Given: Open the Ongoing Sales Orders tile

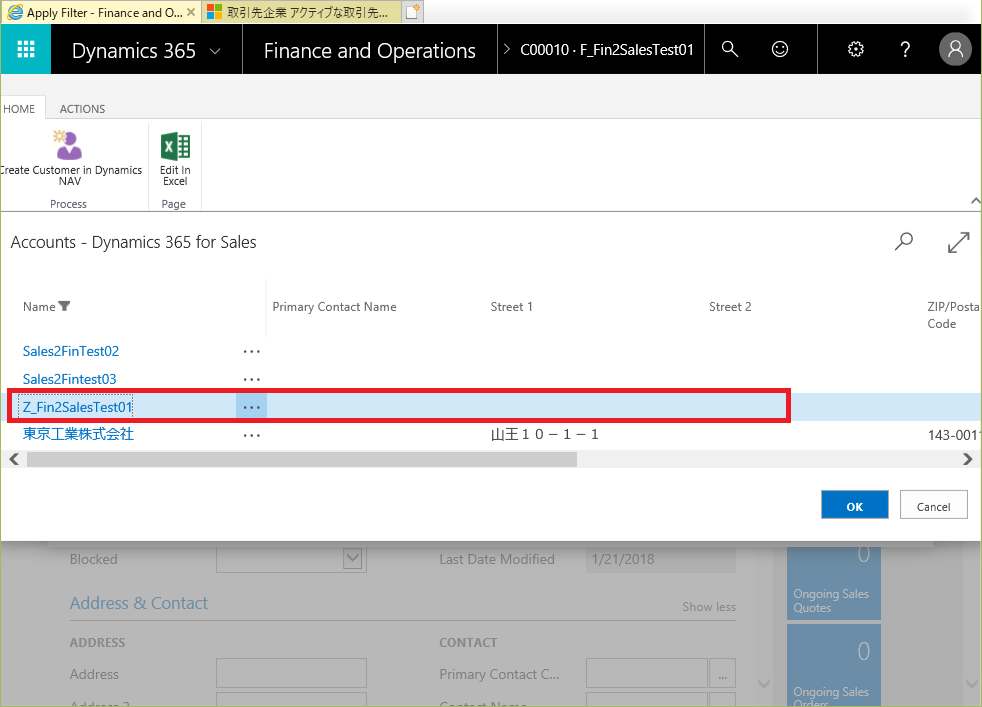Looking at the screenshot, I should tap(834, 665).
